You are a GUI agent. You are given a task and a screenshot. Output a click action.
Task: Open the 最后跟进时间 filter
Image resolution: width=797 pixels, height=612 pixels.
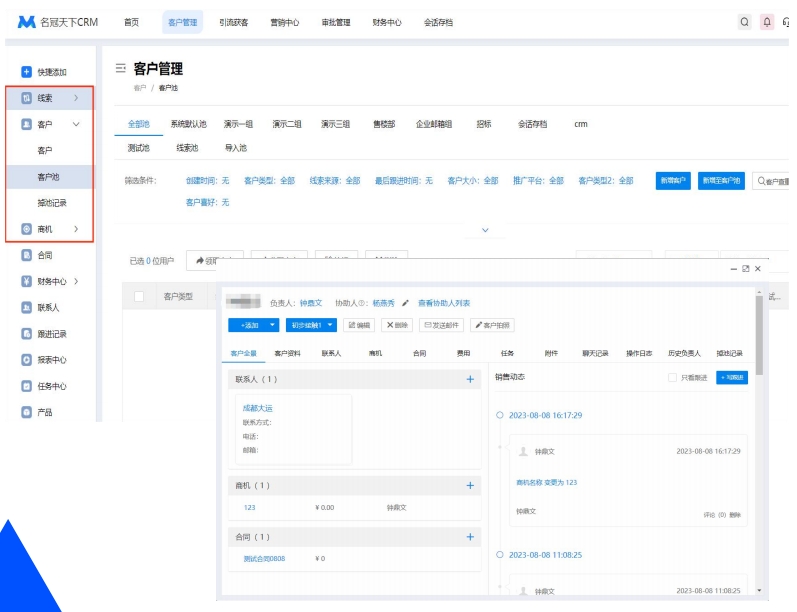click(404, 180)
